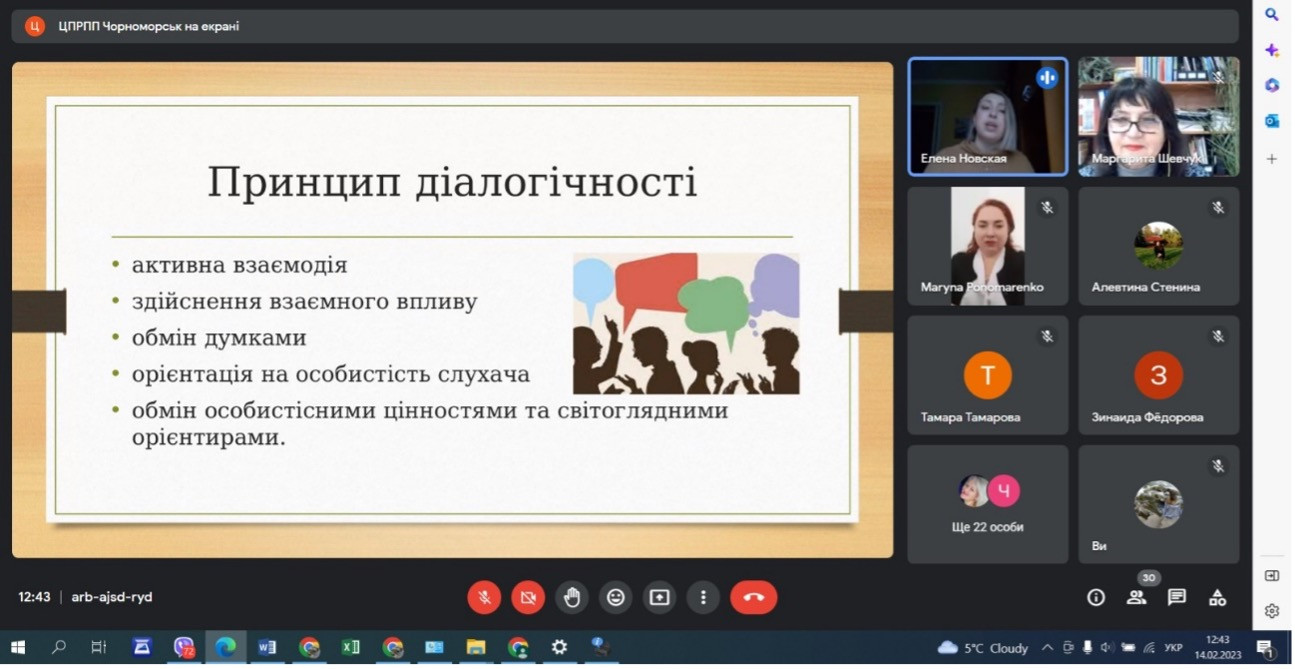Click muted mic icon on Maryna Ponomarenko tile
Viewport: 1295px width, 669px height.
point(1047,208)
